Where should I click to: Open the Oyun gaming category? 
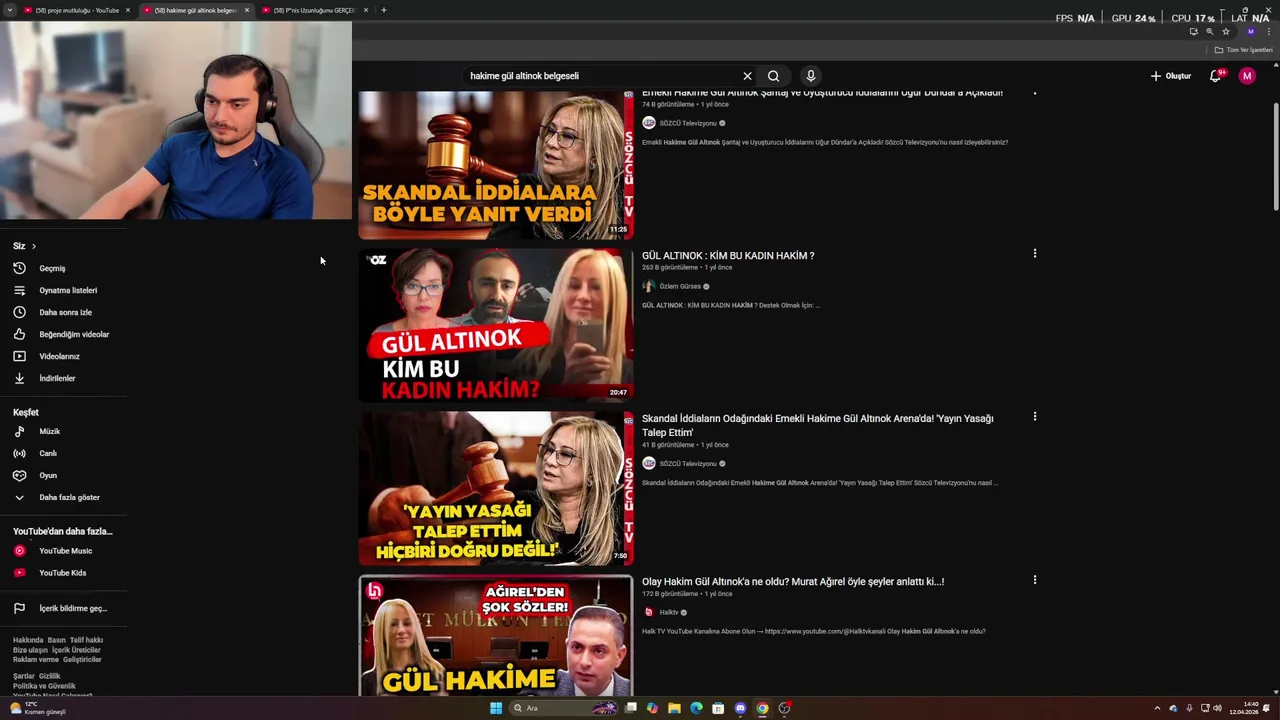tap(47, 475)
